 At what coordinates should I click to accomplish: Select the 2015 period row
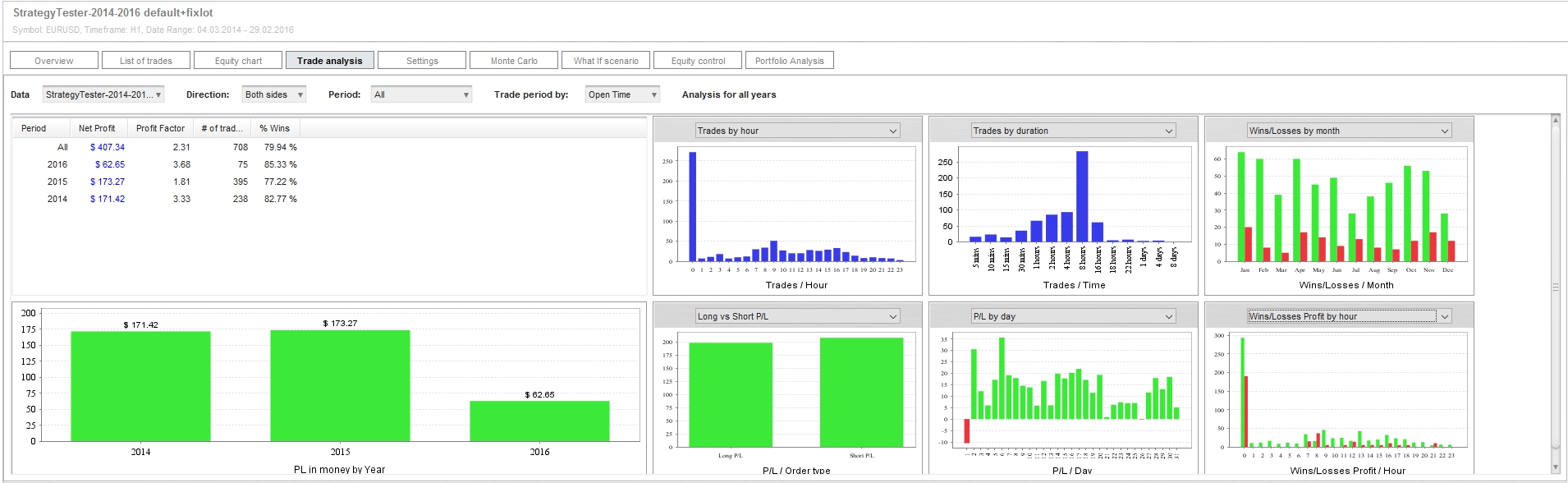click(156, 182)
